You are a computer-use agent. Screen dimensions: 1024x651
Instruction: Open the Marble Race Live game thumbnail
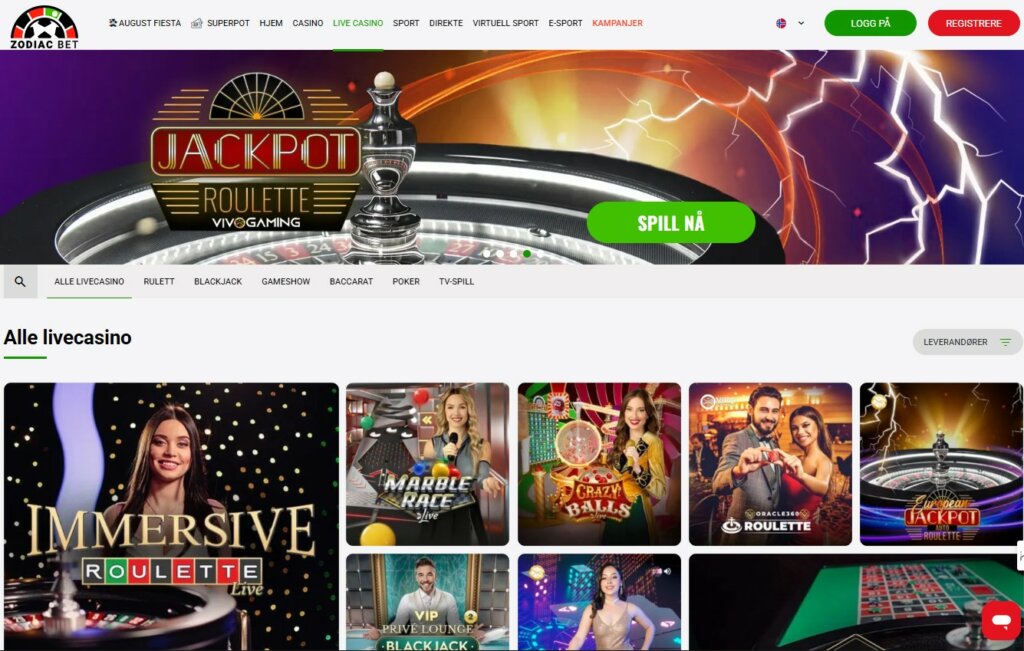427,464
